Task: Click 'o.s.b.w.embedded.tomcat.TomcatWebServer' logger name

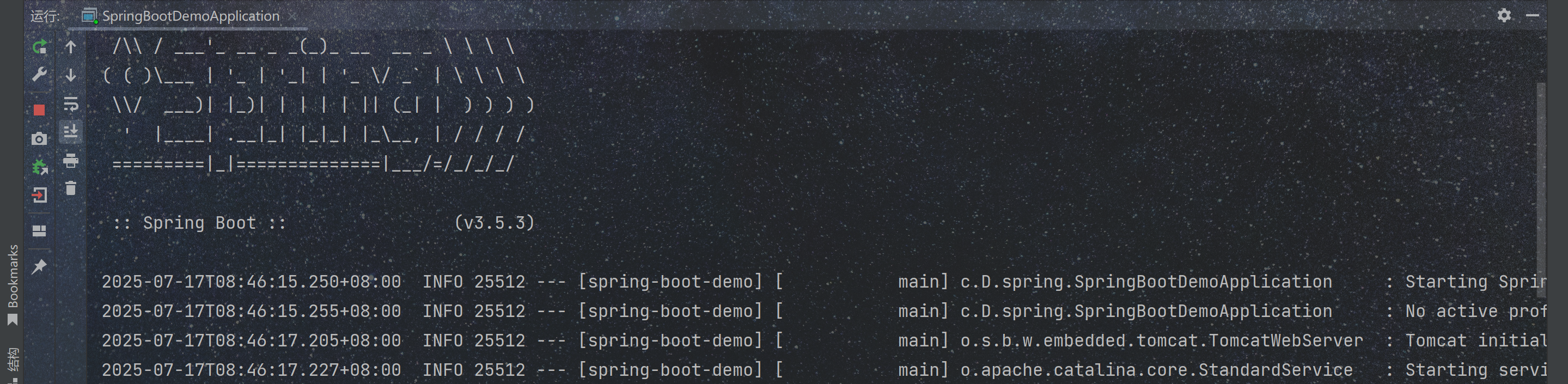Action: point(1161,340)
